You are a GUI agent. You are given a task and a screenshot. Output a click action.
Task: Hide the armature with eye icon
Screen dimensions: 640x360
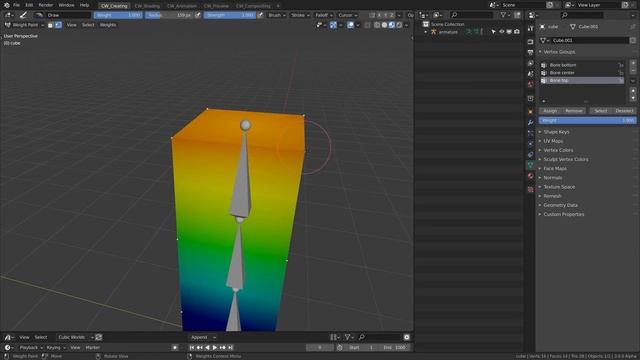click(x=502, y=32)
